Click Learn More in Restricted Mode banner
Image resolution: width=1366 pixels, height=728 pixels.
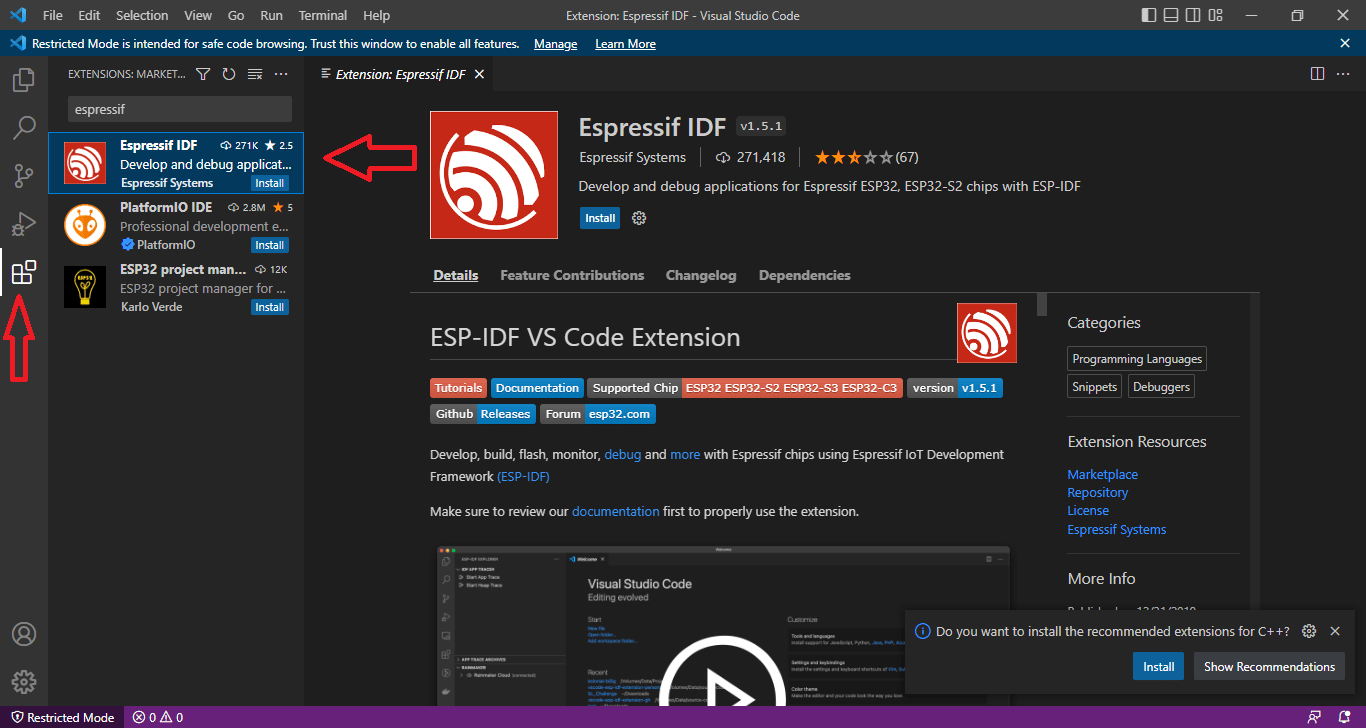pyautogui.click(x=625, y=44)
